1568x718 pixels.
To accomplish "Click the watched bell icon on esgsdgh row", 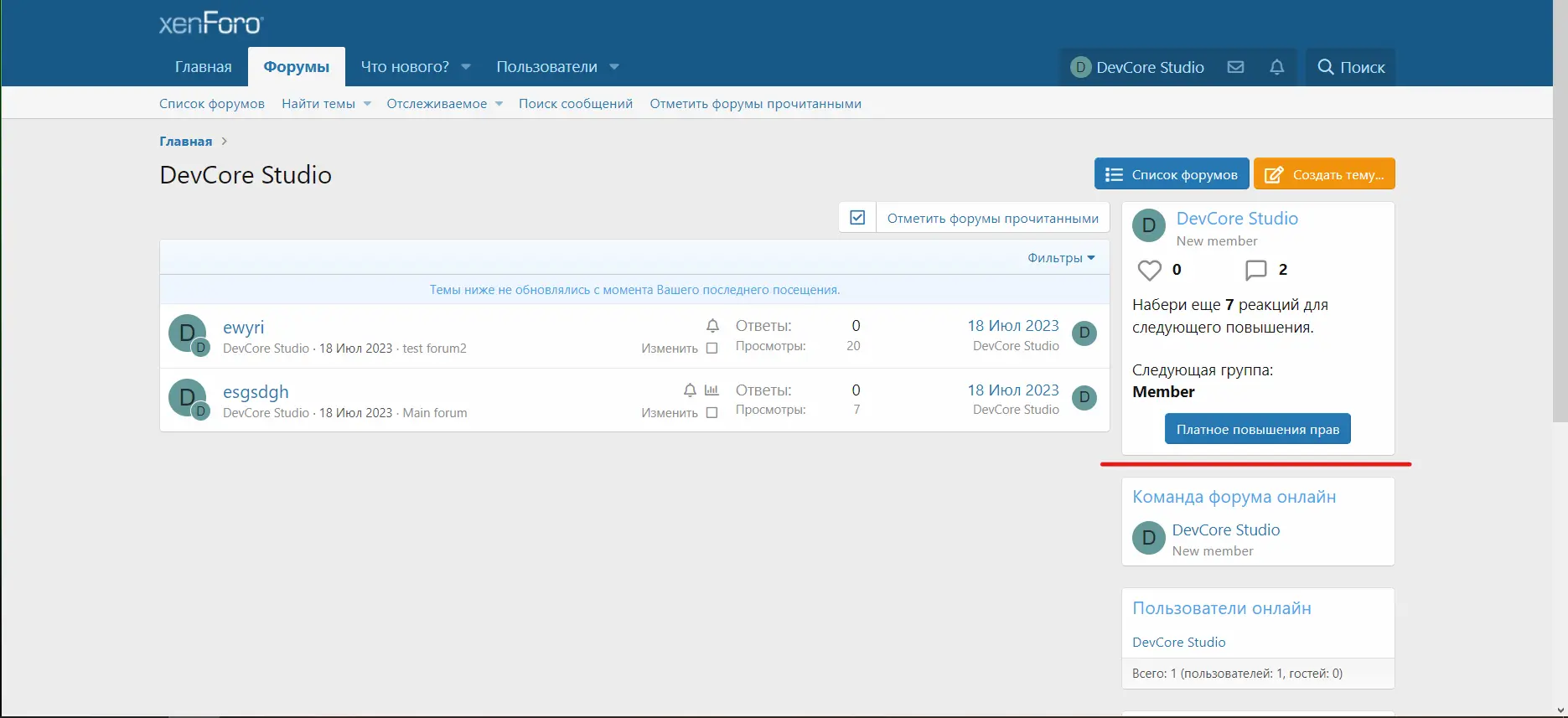I will tap(690, 390).
